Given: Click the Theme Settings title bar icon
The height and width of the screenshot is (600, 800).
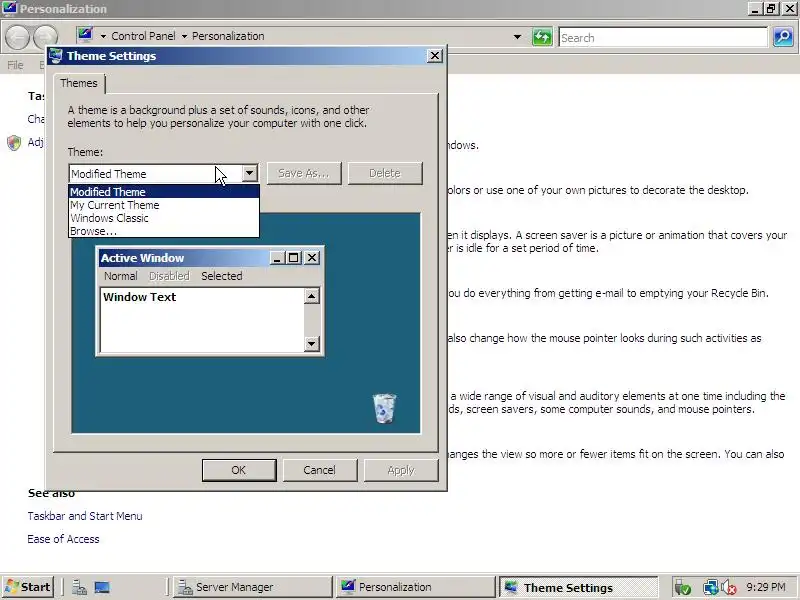Looking at the screenshot, I should pos(56,56).
